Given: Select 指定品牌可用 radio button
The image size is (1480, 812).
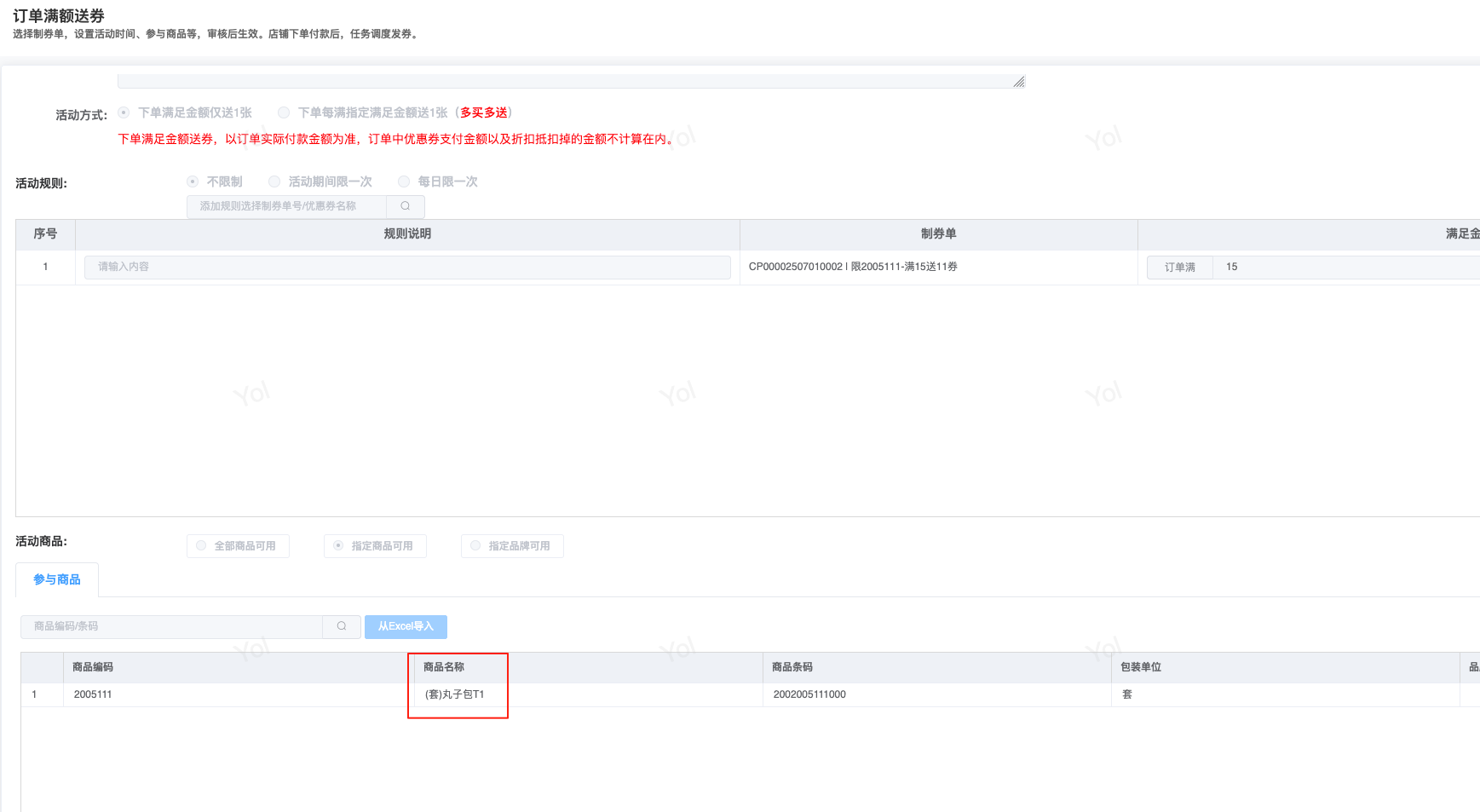Looking at the screenshot, I should click(475, 545).
